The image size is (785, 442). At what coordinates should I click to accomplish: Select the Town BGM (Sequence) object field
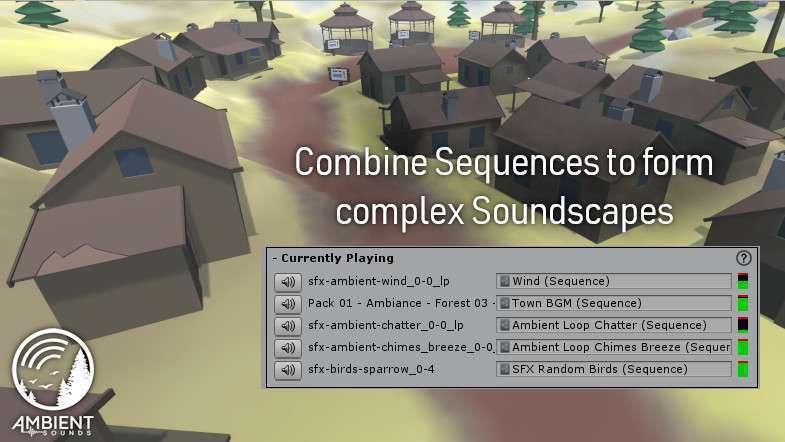coord(614,303)
